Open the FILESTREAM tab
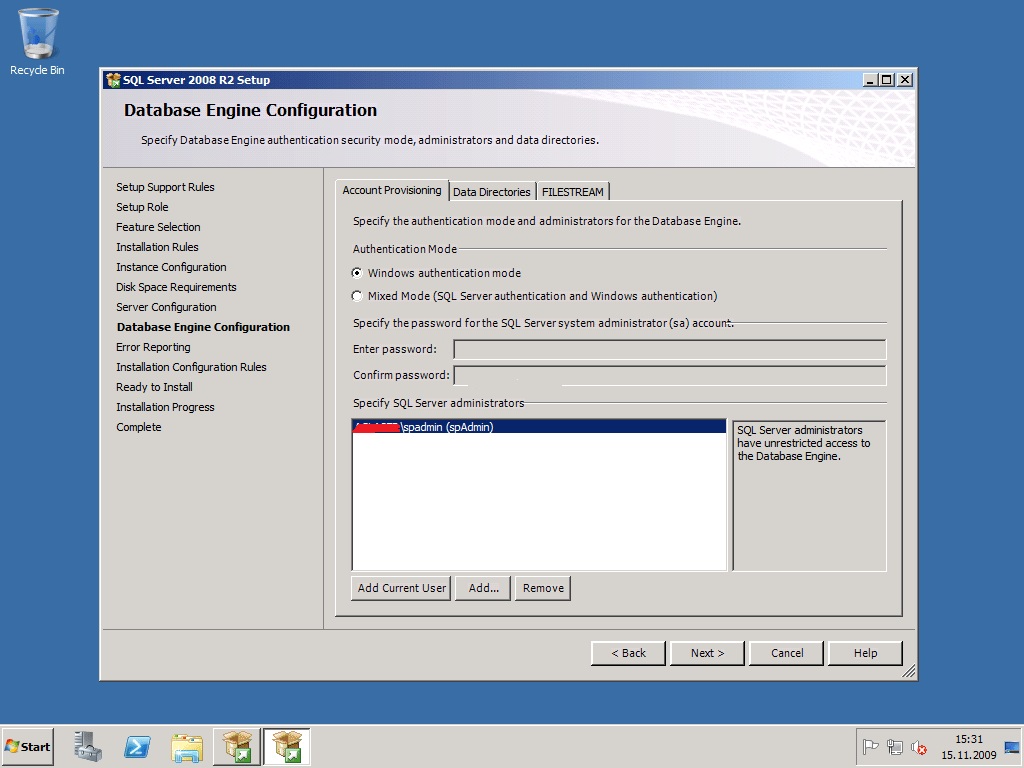The width and height of the screenshot is (1024, 768). pyautogui.click(x=573, y=191)
